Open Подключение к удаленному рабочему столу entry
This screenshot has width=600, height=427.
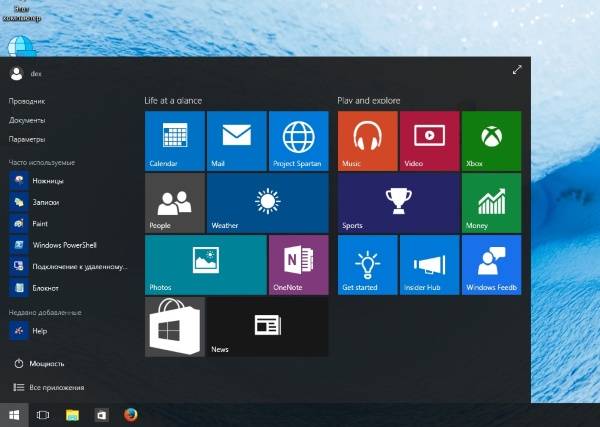point(68,266)
